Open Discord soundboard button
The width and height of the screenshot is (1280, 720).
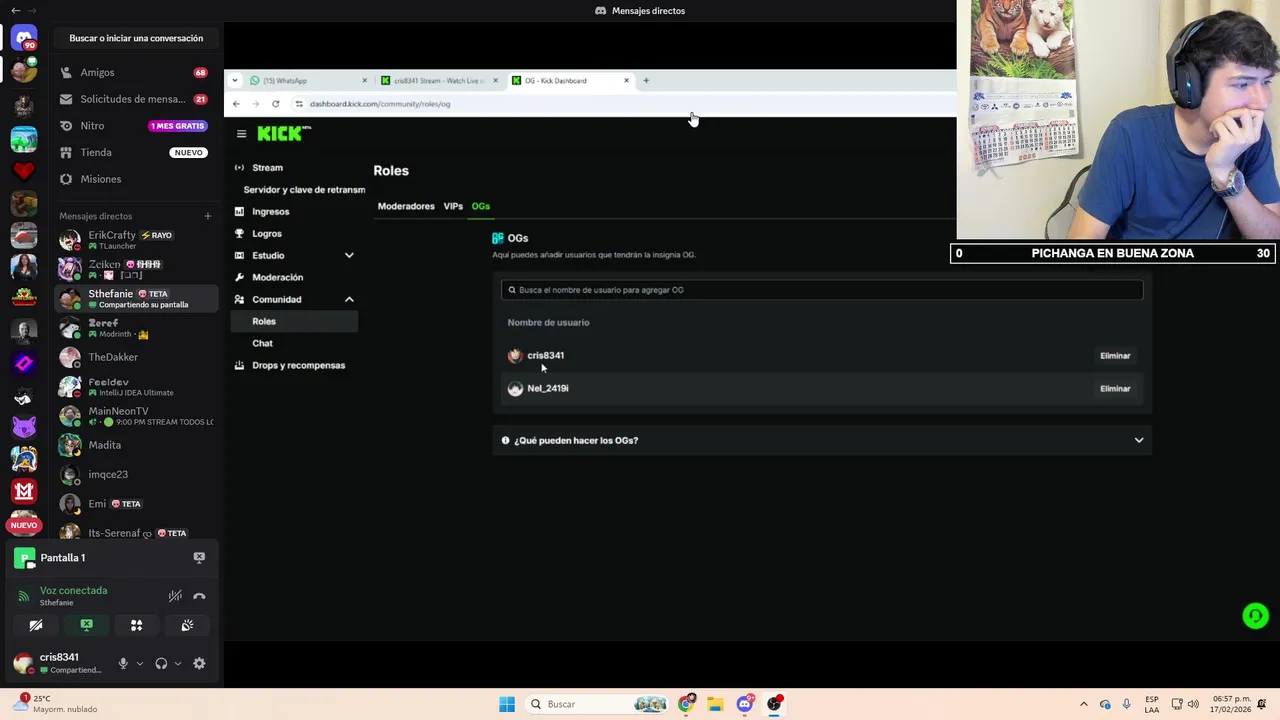pyautogui.click(x=187, y=625)
